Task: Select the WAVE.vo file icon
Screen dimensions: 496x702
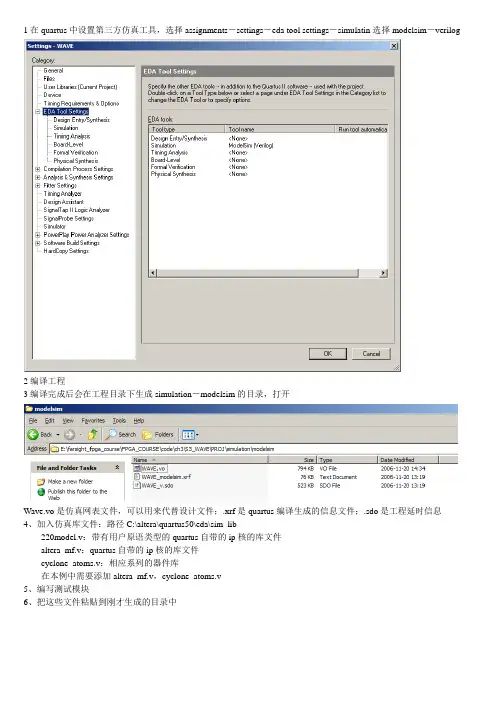Action: (x=137, y=468)
